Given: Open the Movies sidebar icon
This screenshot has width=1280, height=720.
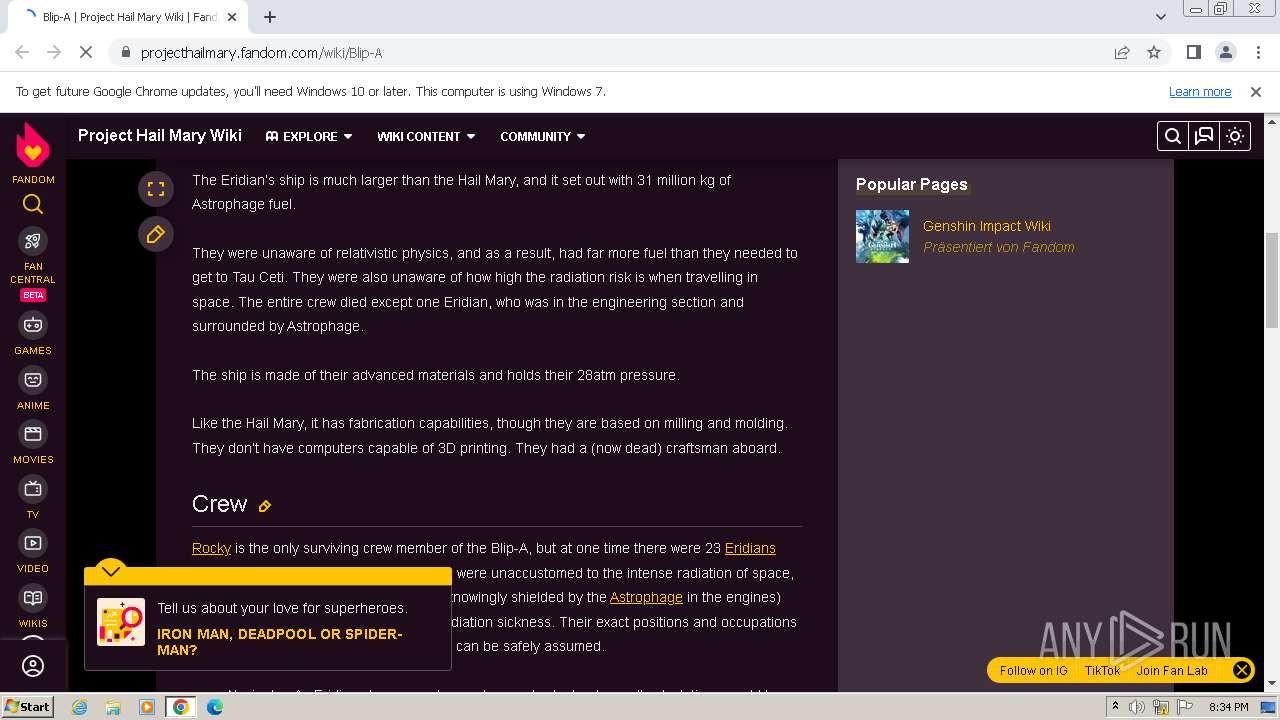Looking at the screenshot, I should [x=33, y=434].
